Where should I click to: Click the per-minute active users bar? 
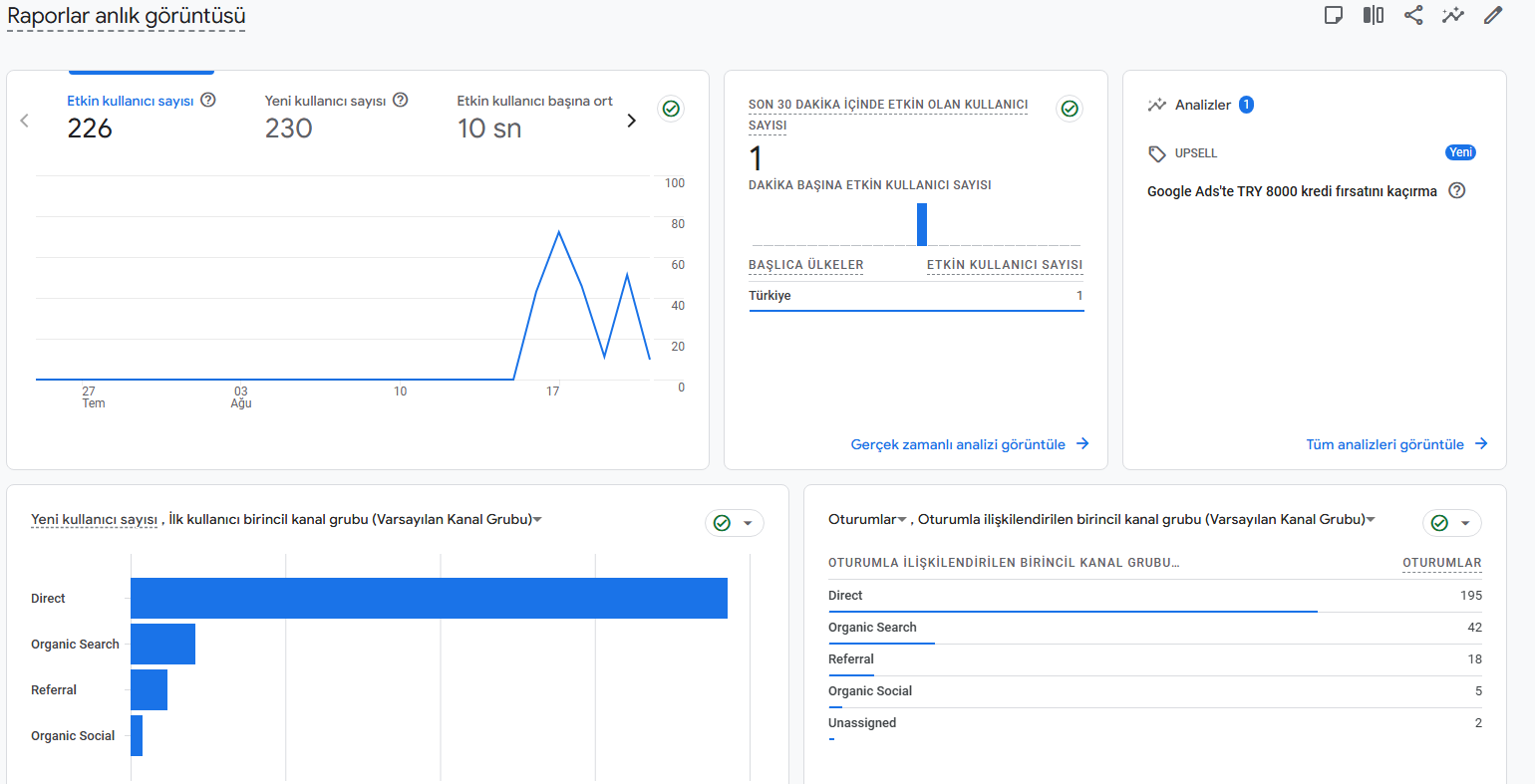(922, 224)
